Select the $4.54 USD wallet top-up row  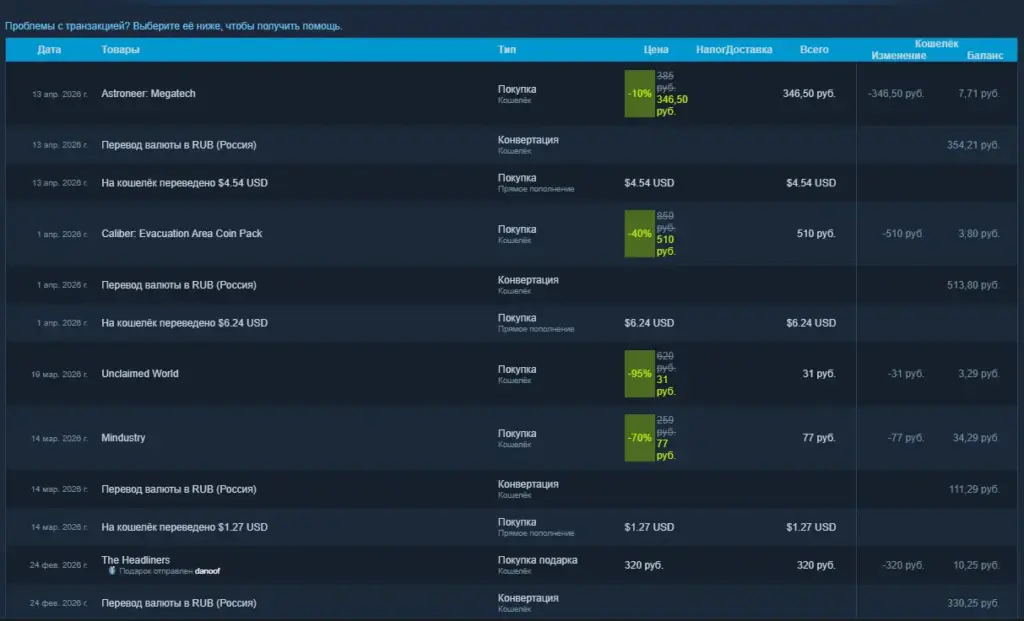(184, 183)
